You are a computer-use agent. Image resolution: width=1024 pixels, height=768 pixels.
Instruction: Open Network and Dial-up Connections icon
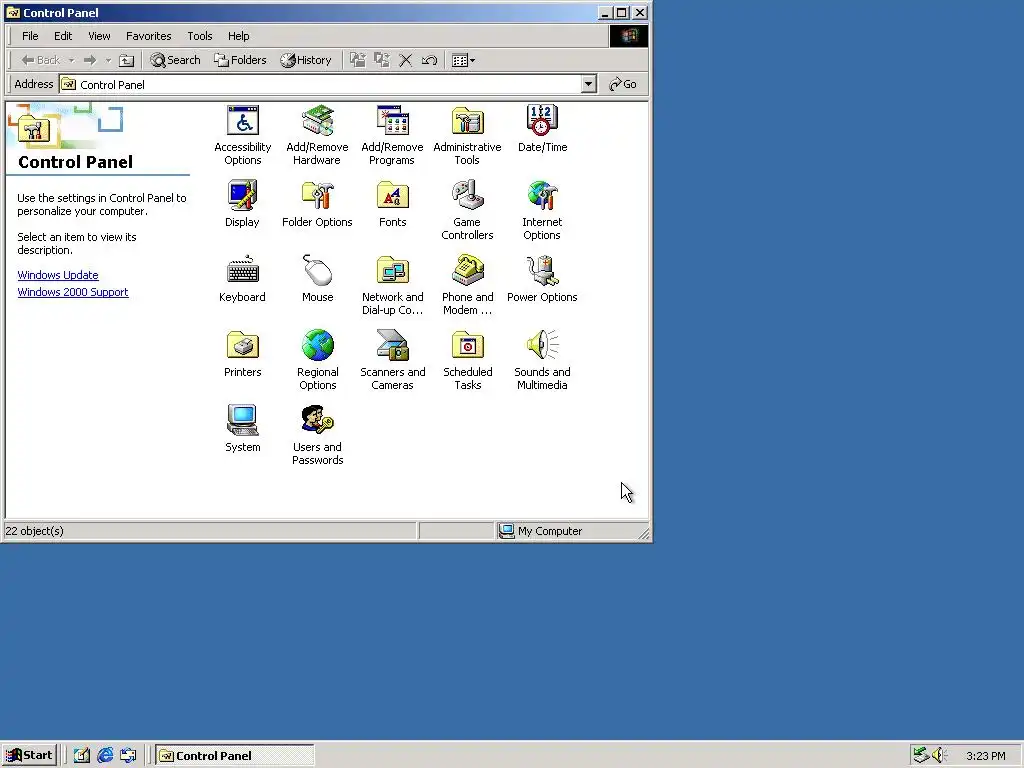[x=392, y=285]
